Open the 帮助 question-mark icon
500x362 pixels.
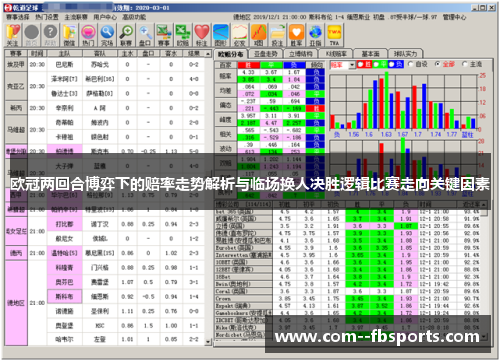click(x=50, y=35)
